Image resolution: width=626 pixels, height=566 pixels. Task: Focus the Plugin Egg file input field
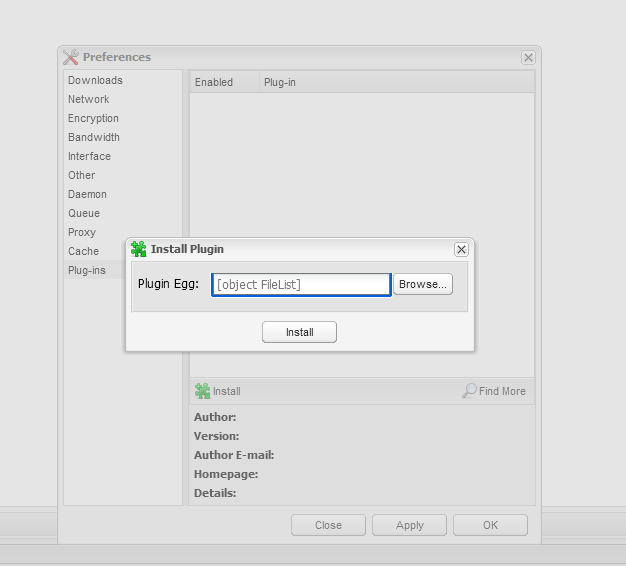(x=301, y=285)
